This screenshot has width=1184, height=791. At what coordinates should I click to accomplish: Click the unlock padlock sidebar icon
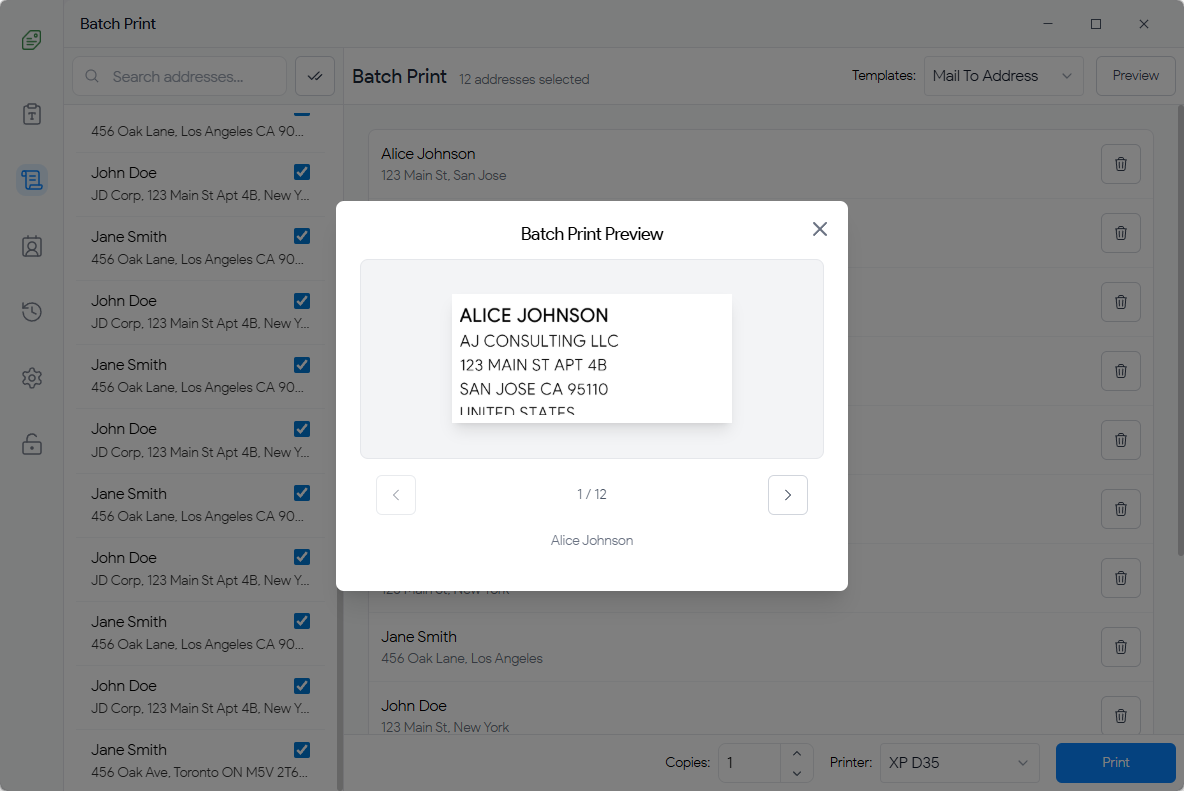32,444
